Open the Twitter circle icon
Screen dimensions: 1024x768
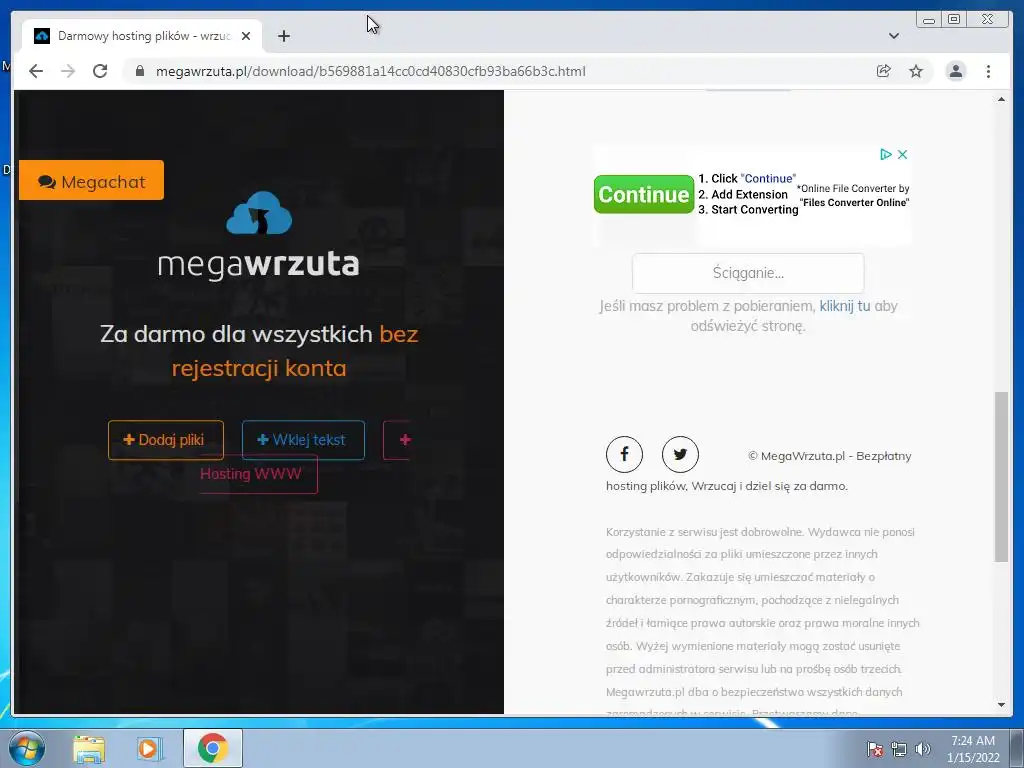pyautogui.click(x=680, y=454)
